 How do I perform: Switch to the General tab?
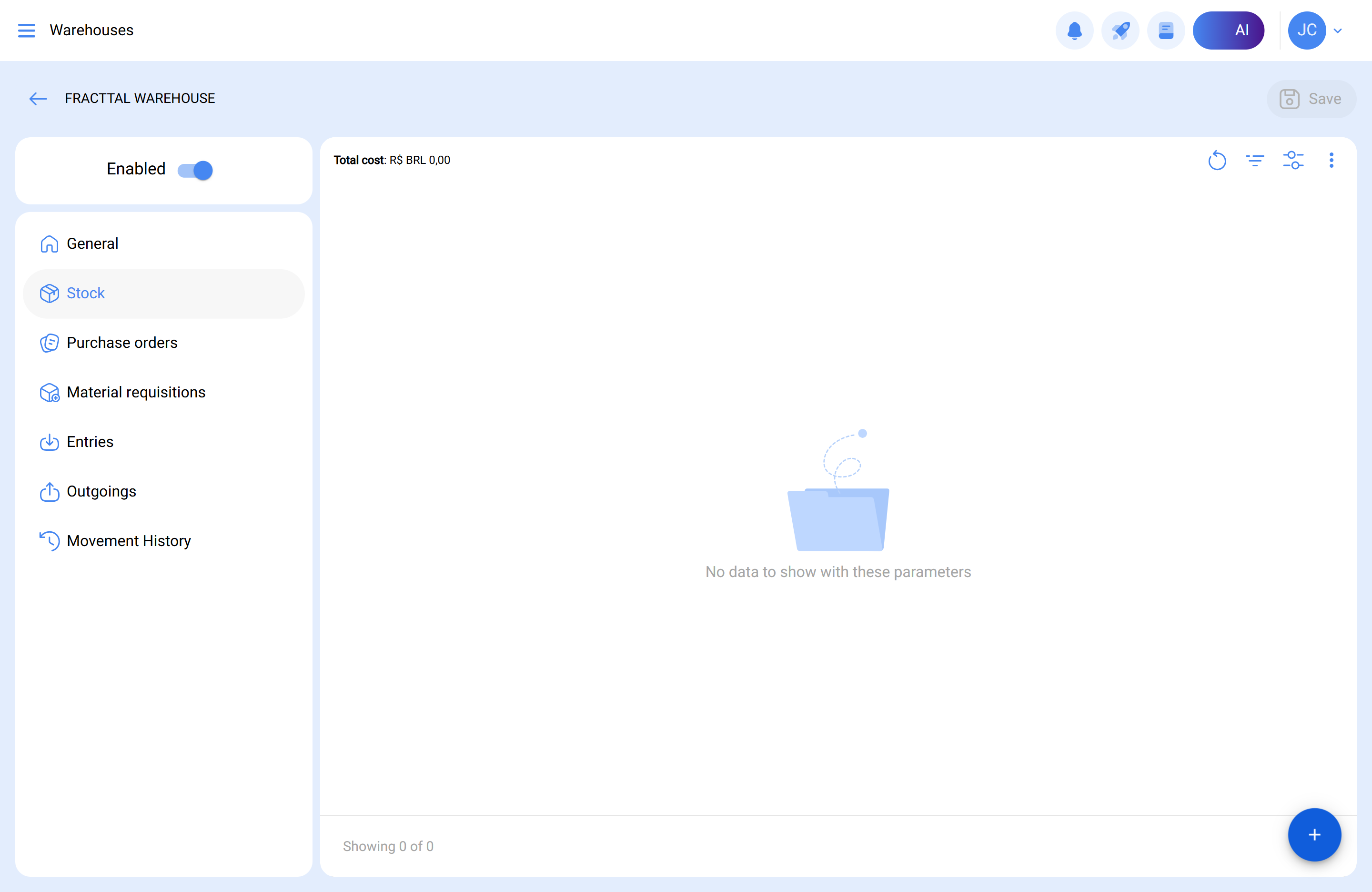tap(92, 243)
